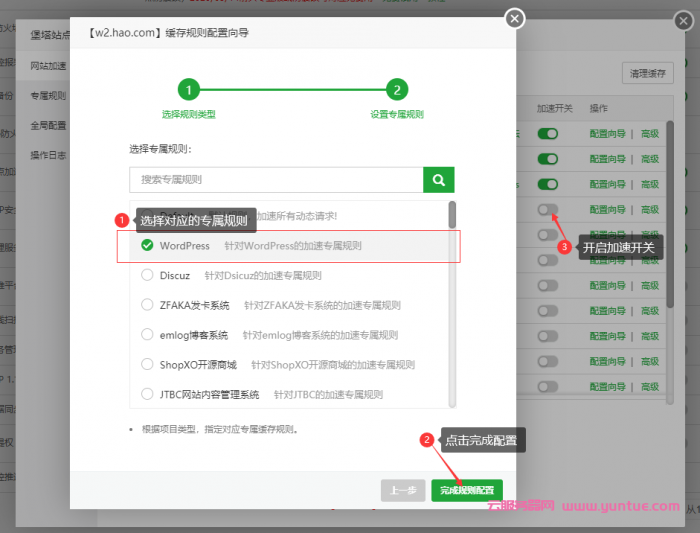Turn on the disabled acceleration switch
Screen dimensions: 700x533
[x=547, y=209]
